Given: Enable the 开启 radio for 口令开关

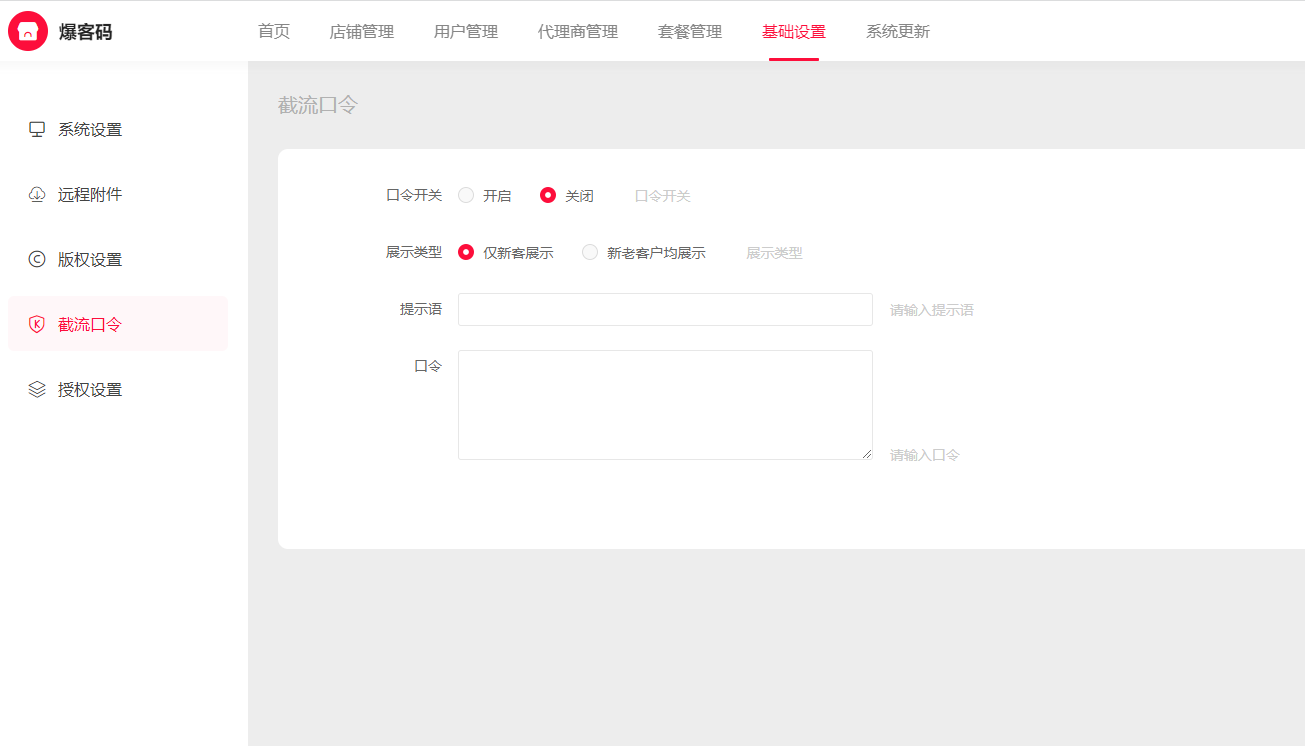Looking at the screenshot, I should click(x=466, y=195).
